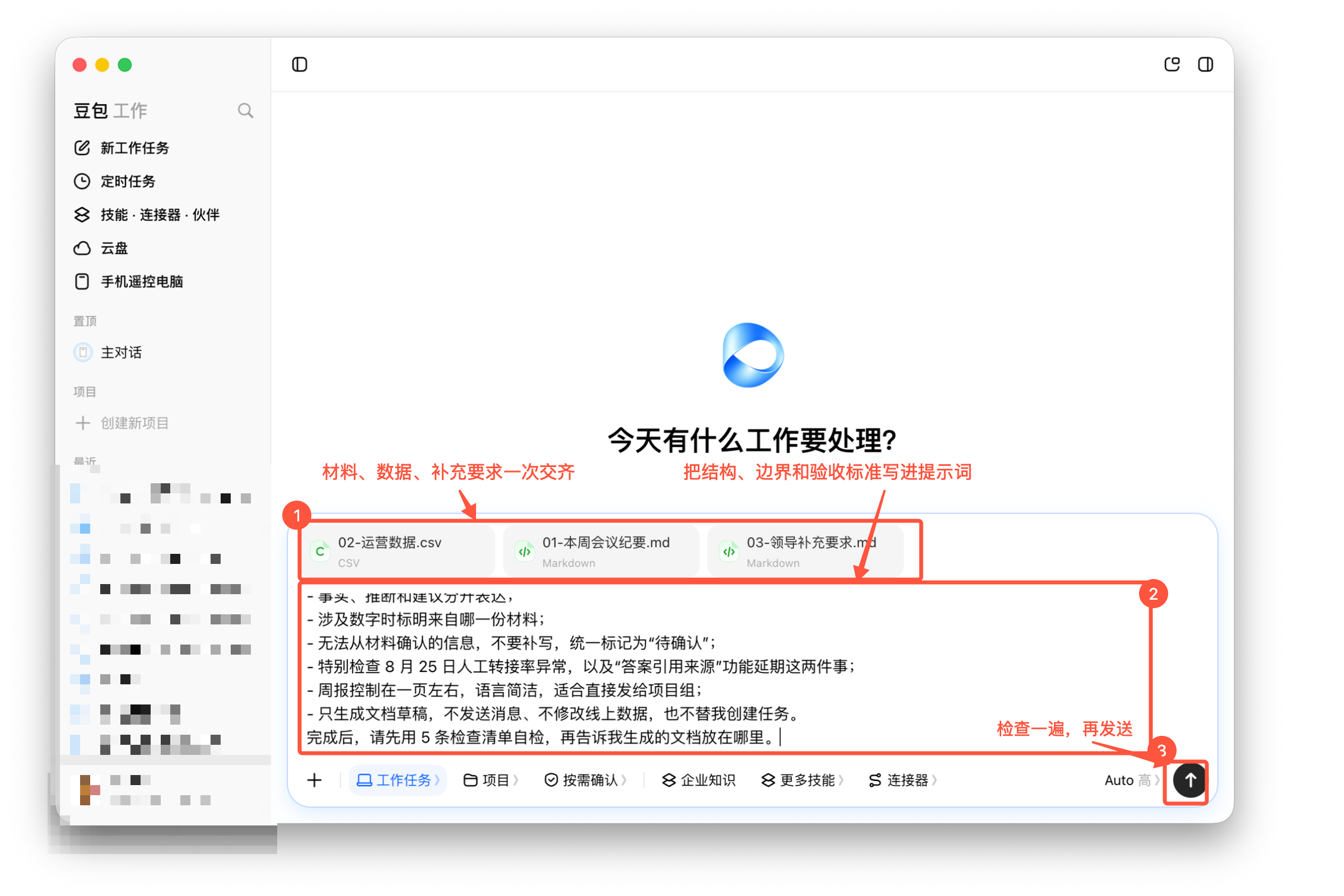1344x896 pixels.
Task: Toggle the 工作任务 mode chip
Action: [x=398, y=780]
